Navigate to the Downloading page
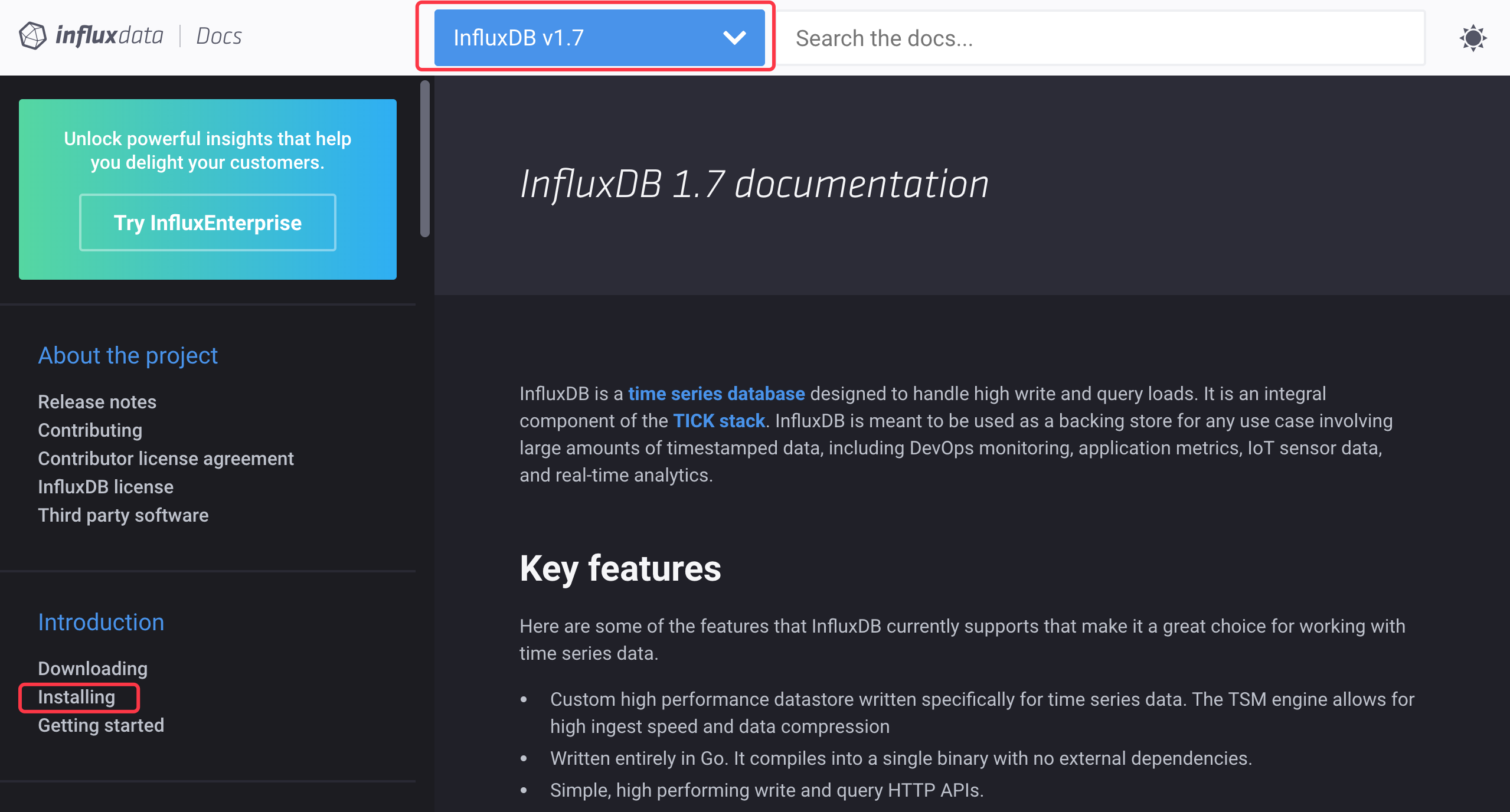Image resolution: width=1510 pixels, height=812 pixels. pyautogui.click(x=93, y=669)
